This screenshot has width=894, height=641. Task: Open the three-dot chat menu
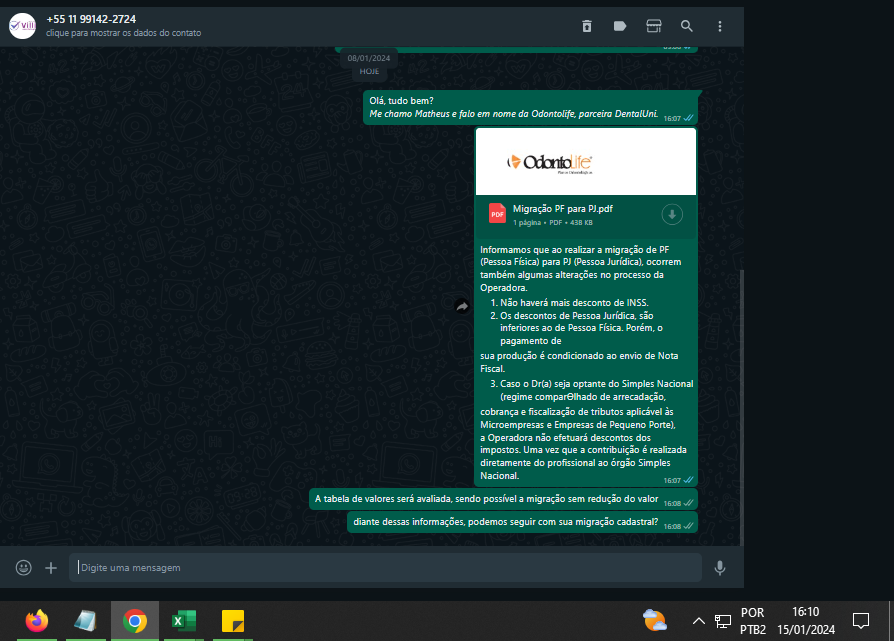(x=720, y=26)
